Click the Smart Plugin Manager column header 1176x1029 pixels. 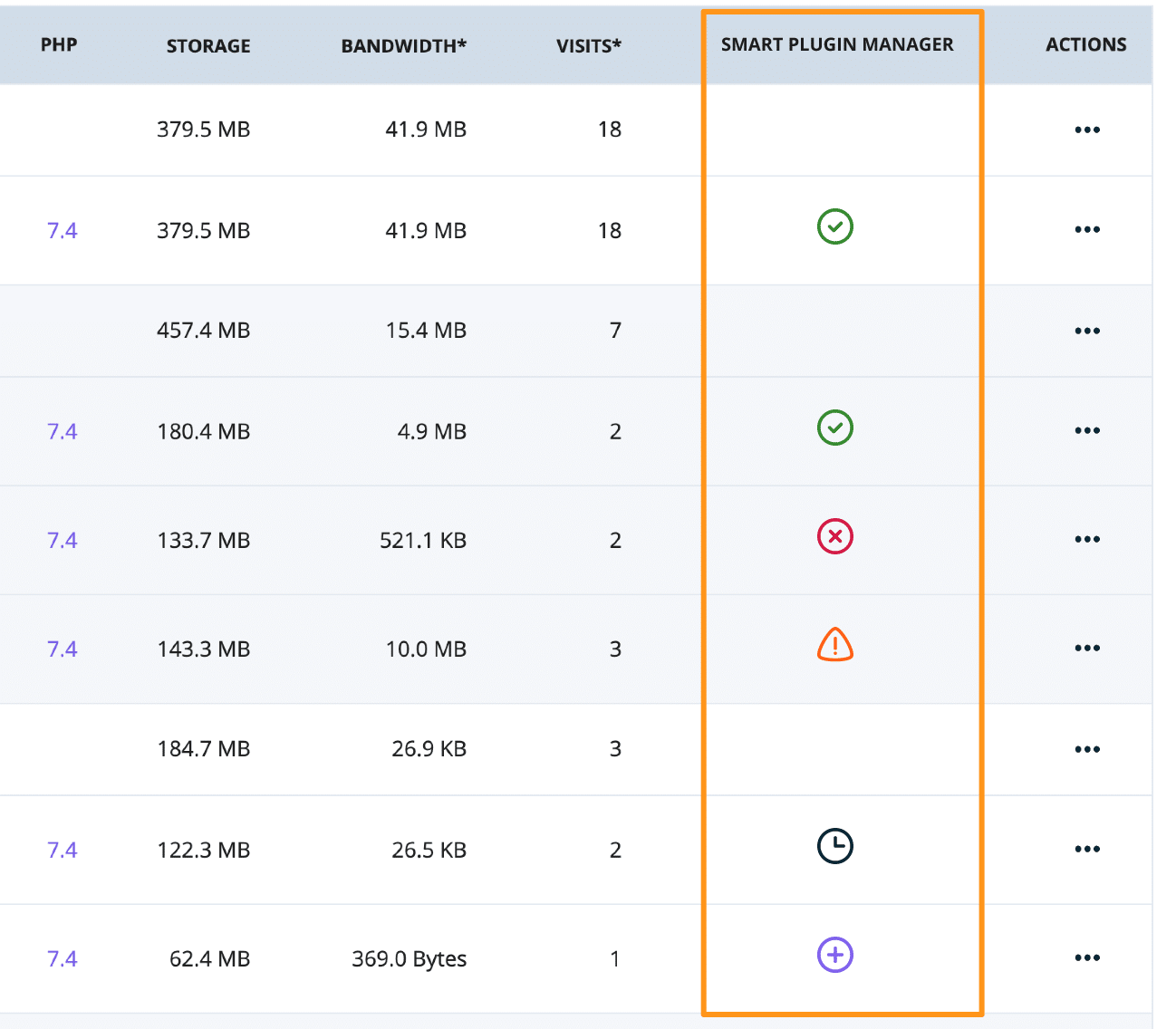tap(837, 44)
